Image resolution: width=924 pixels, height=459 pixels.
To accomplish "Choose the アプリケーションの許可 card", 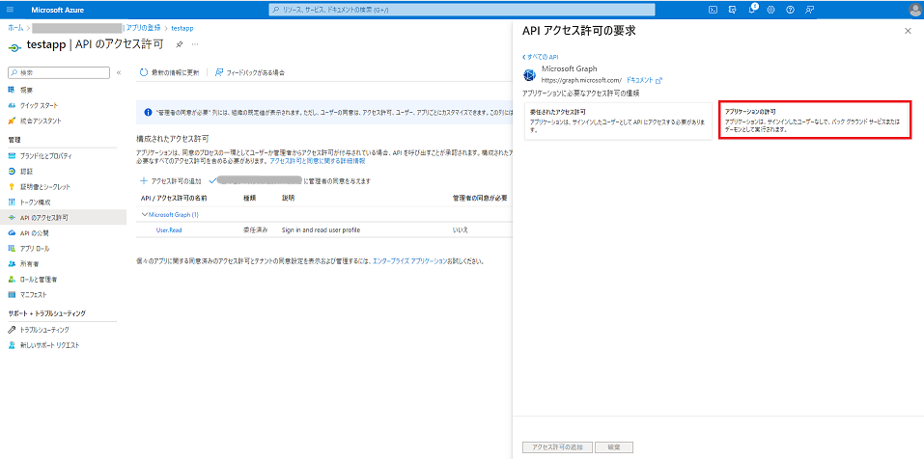I will pyautogui.click(x=815, y=120).
